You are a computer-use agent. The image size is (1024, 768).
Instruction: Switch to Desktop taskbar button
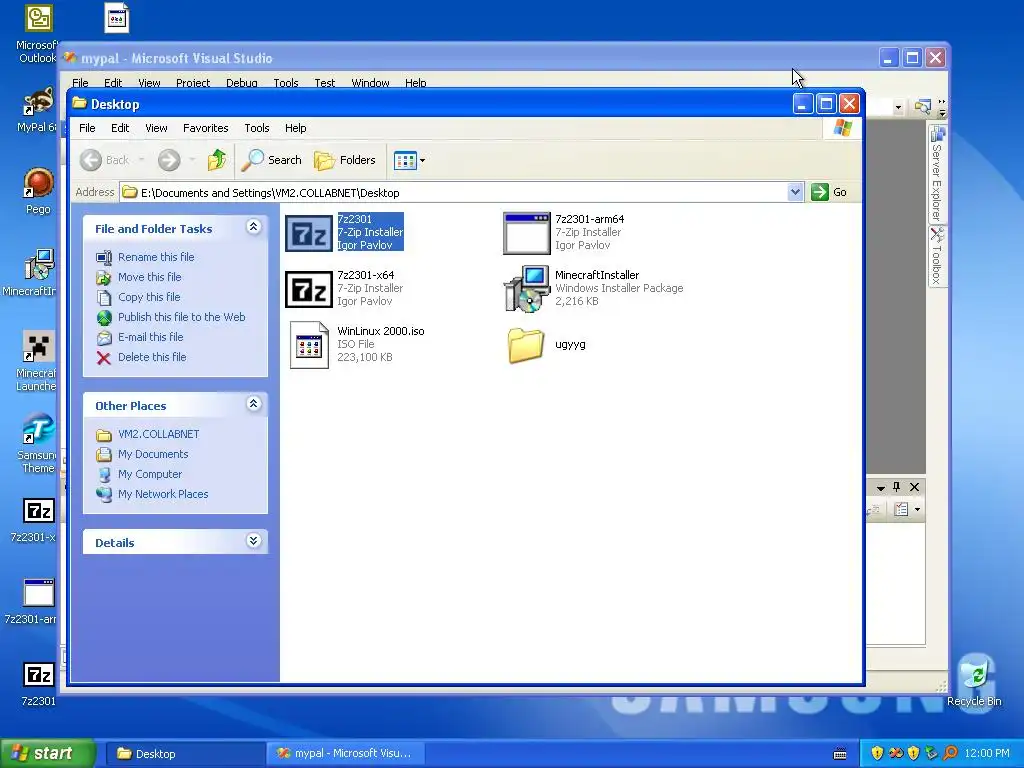coord(184,754)
